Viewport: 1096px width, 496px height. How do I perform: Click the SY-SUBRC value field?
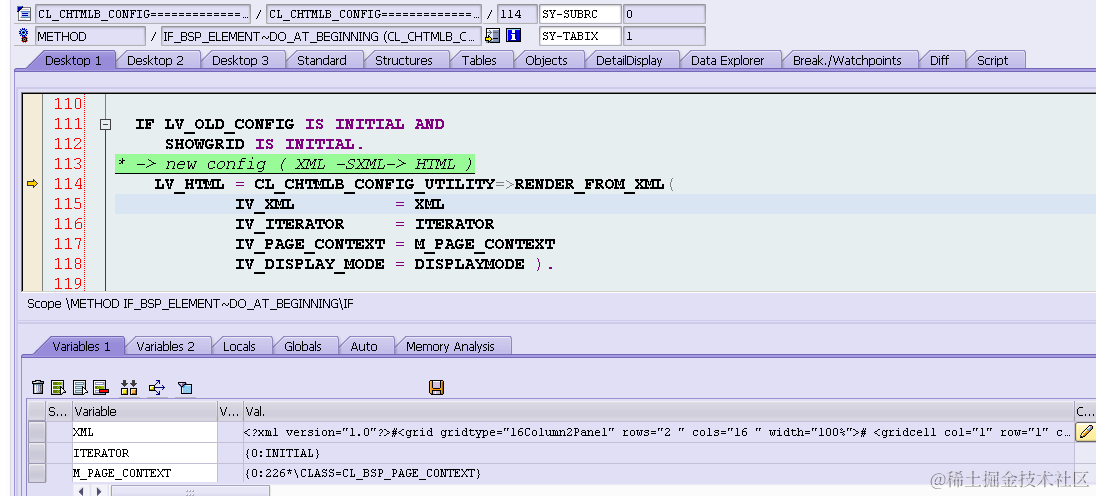click(664, 14)
